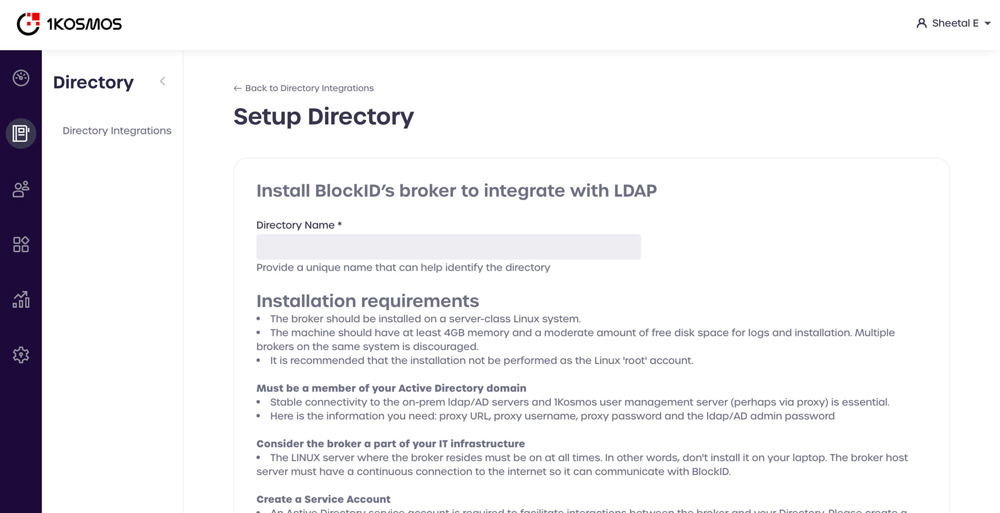This screenshot has height=513, width=1000.
Task: Open the Reports chart icon in sidebar
Action: tap(21, 300)
